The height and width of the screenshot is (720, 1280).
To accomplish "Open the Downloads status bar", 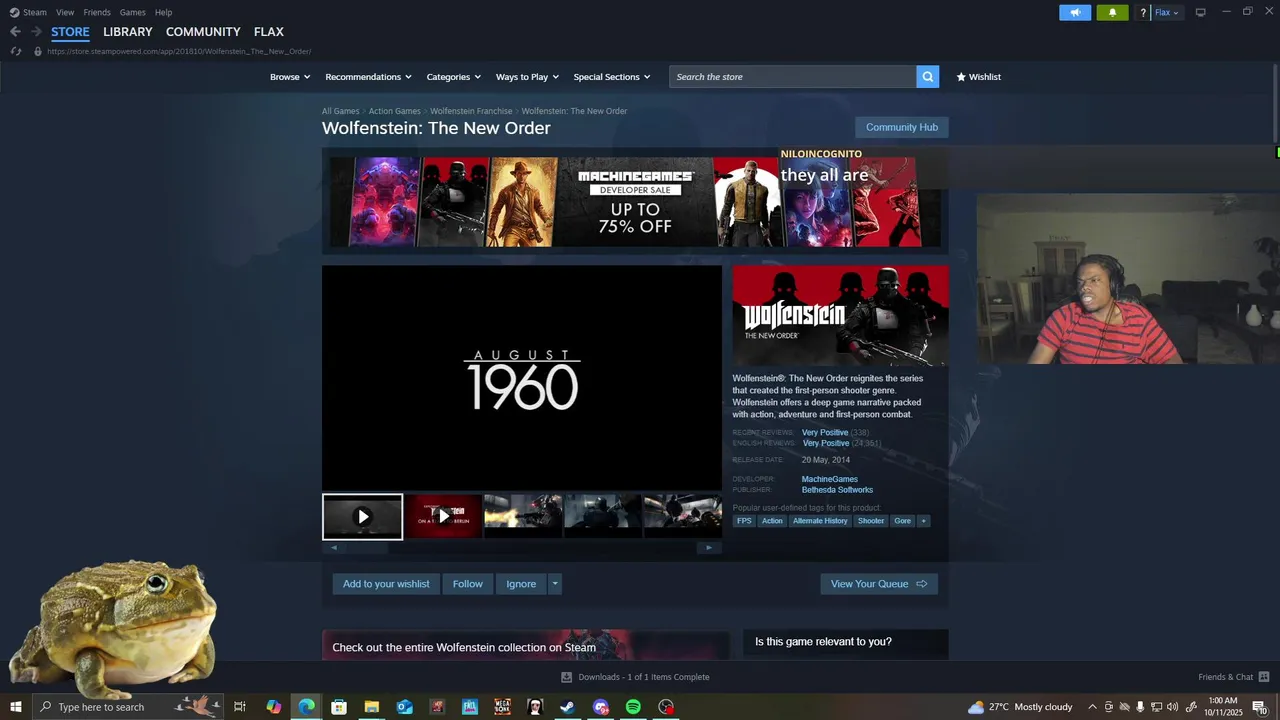I will (635, 677).
